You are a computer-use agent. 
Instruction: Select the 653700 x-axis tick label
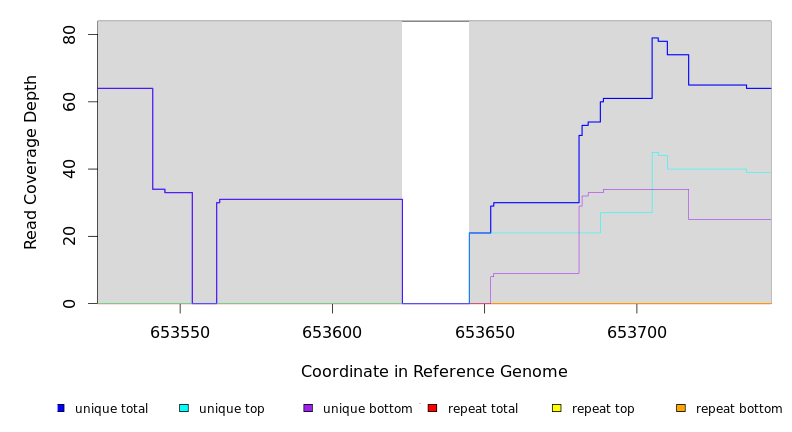tap(636, 332)
